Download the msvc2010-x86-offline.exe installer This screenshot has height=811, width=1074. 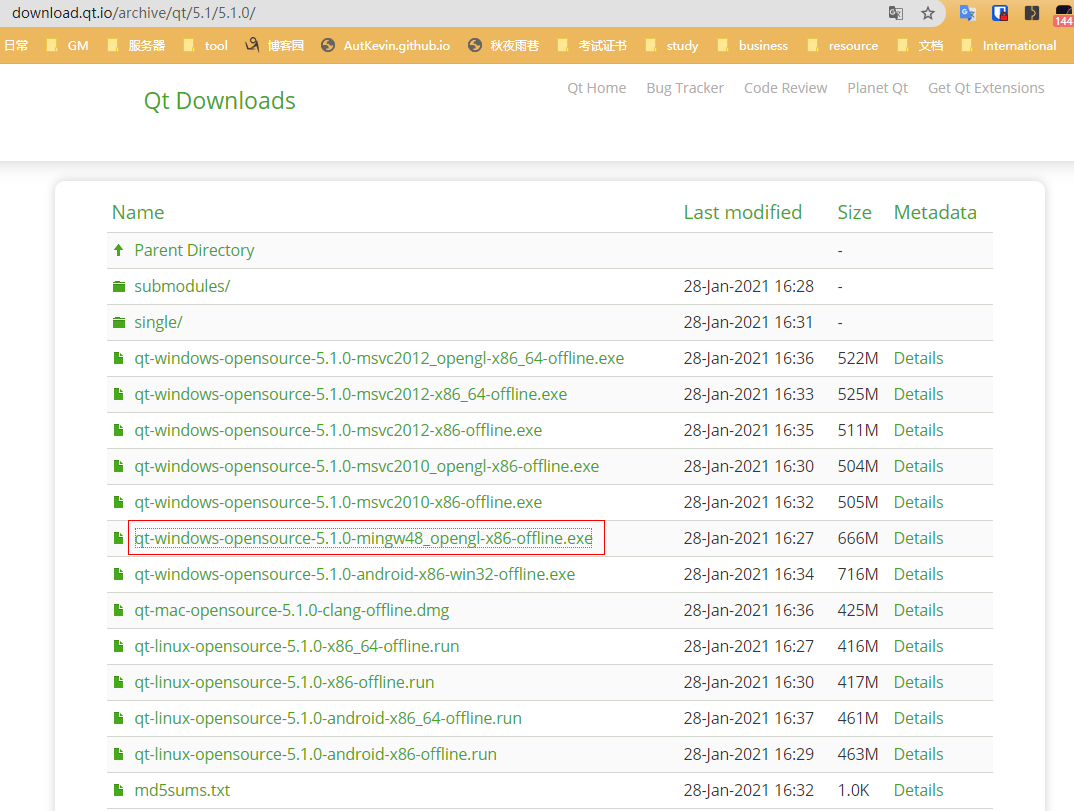point(338,502)
